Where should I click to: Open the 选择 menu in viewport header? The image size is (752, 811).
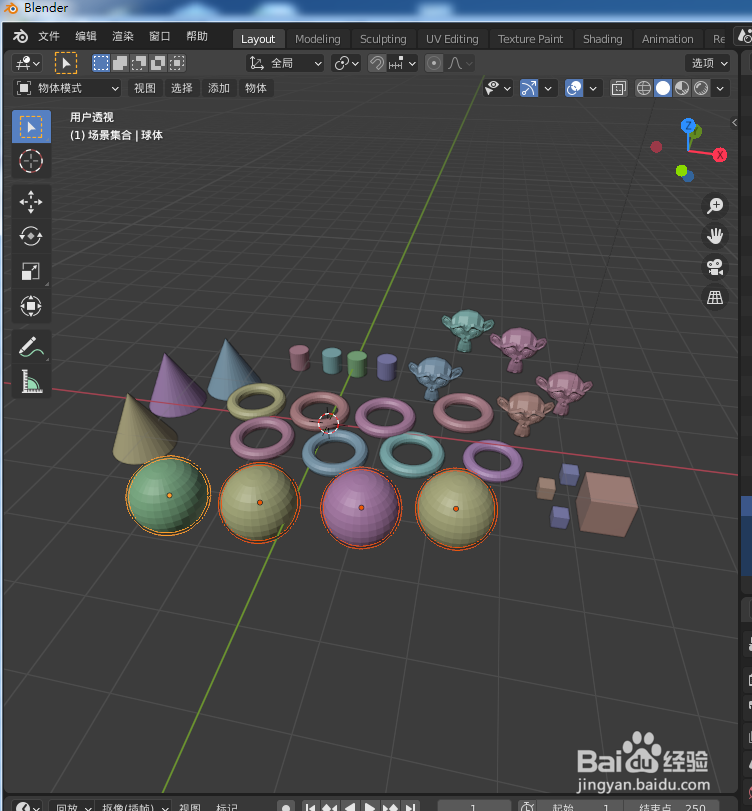182,88
